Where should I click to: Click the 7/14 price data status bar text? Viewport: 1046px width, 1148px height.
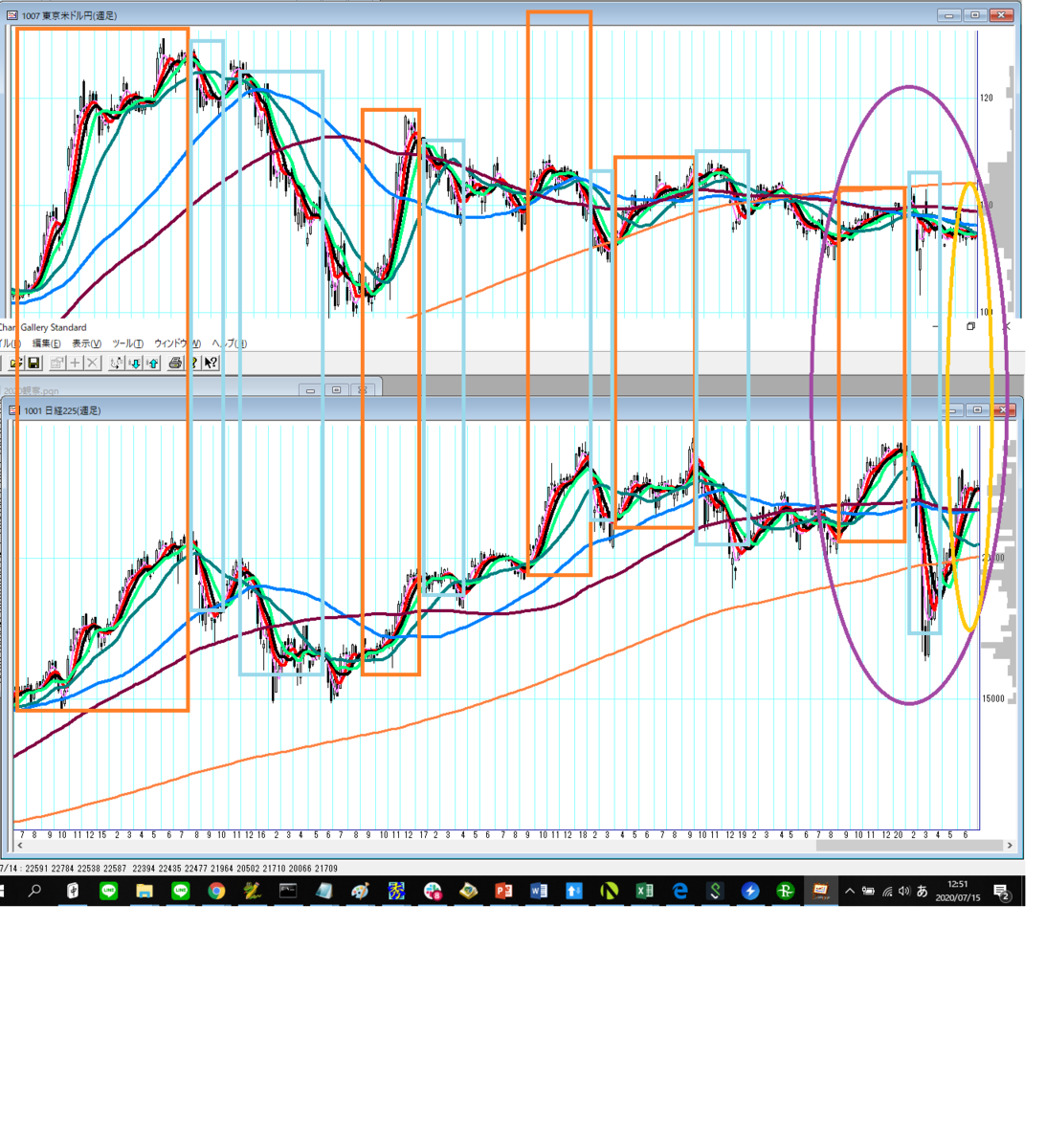tap(168, 869)
